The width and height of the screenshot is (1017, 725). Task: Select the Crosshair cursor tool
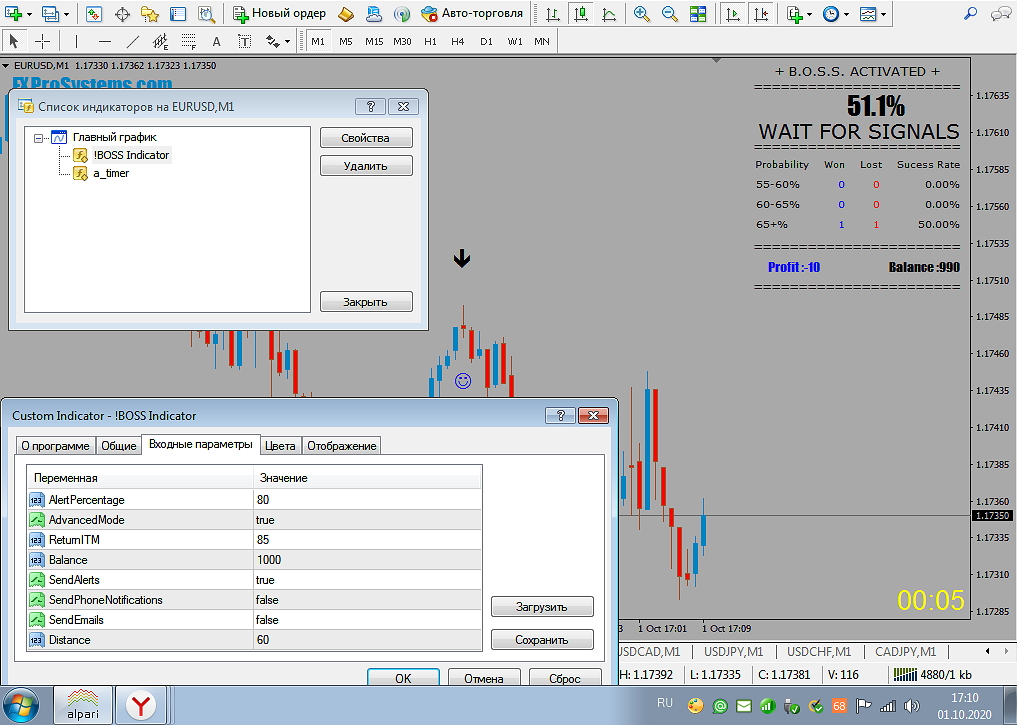click(x=42, y=42)
